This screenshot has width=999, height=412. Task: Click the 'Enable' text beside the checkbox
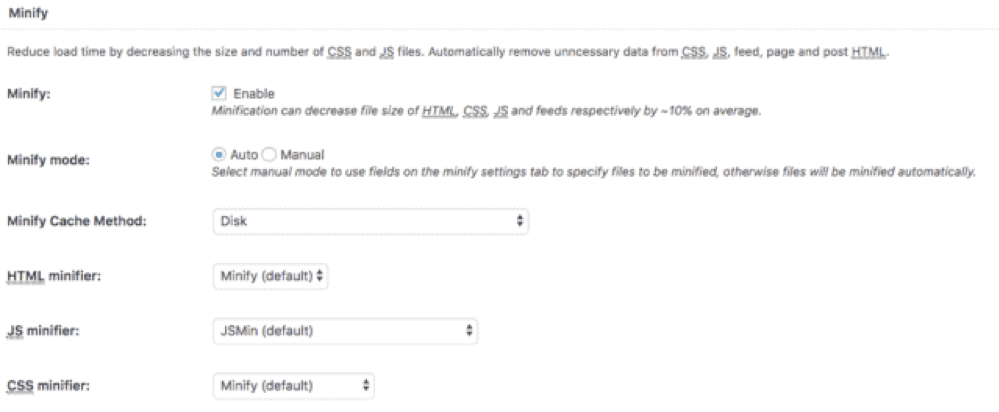tap(247, 93)
